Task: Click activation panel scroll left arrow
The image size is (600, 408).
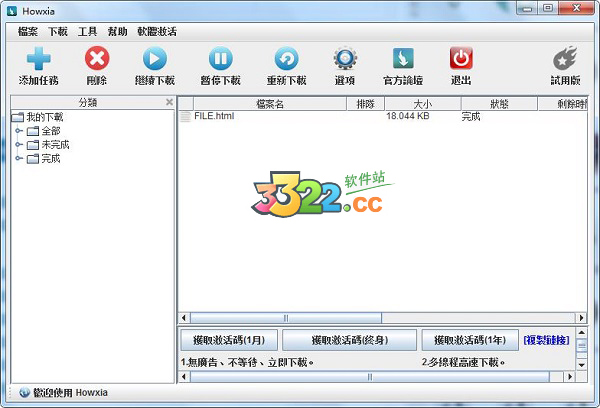Action: pyautogui.click(x=184, y=377)
